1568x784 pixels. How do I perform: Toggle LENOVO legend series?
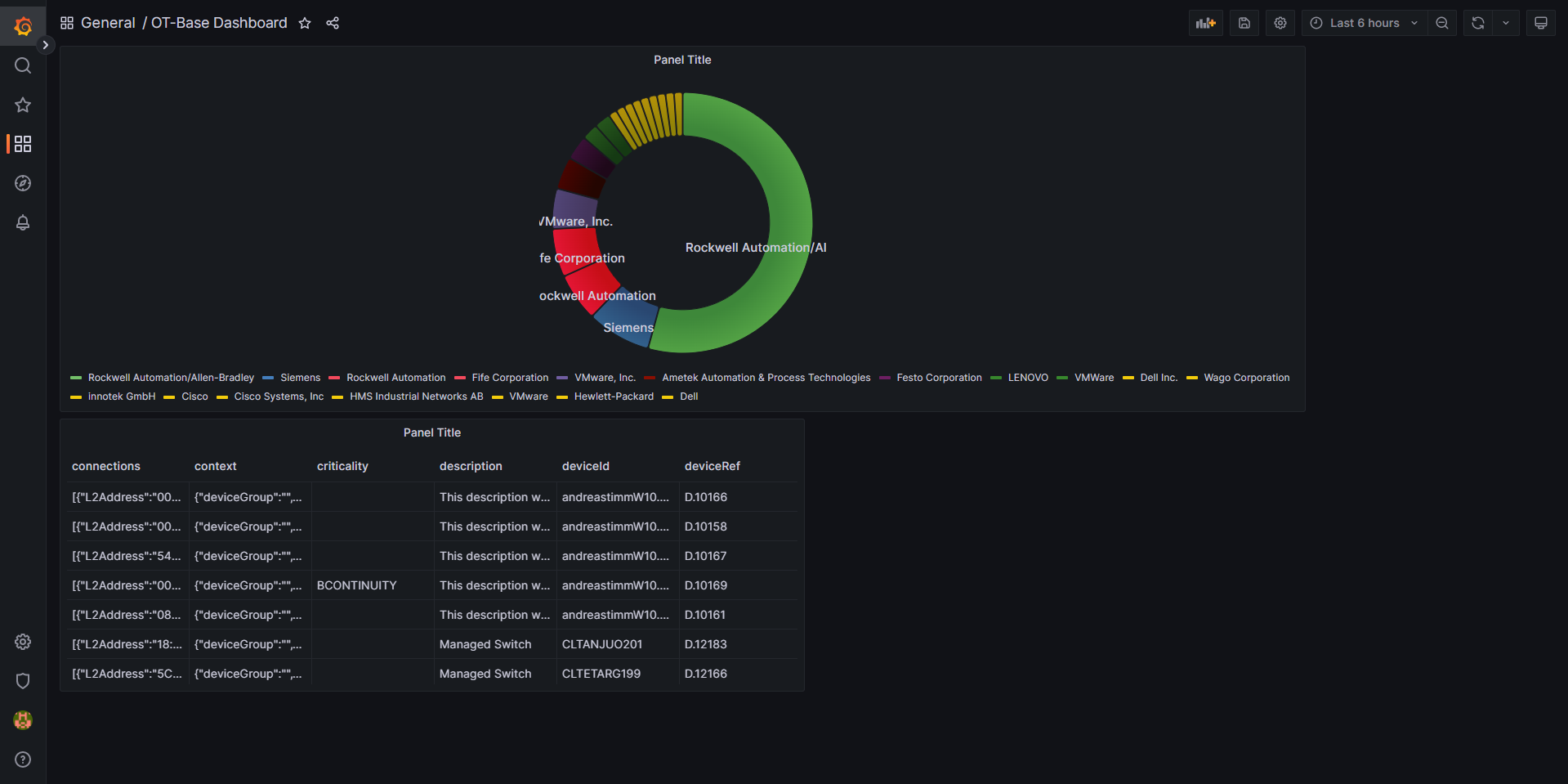1028,378
